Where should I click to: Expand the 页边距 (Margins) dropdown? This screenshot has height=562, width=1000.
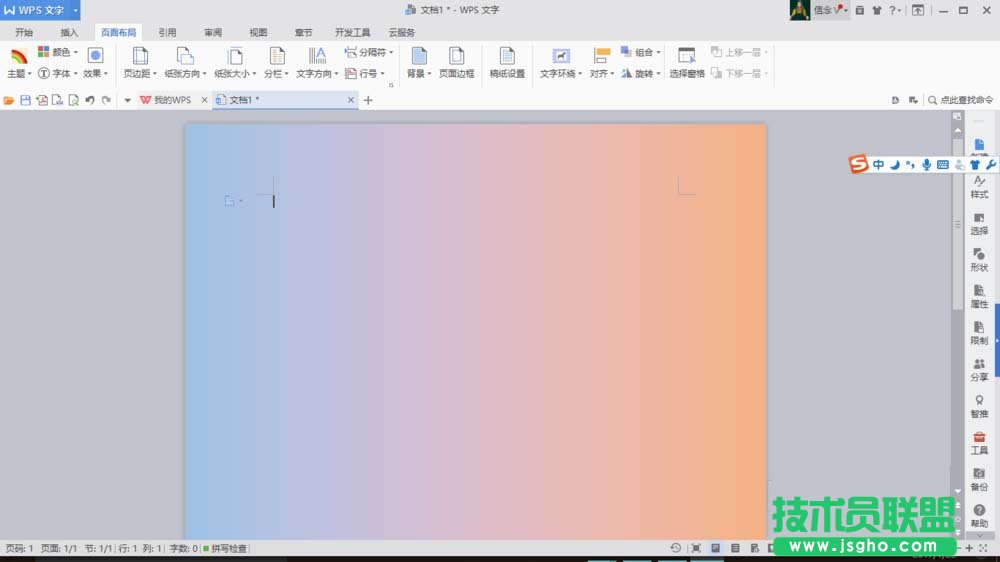pos(141,62)
